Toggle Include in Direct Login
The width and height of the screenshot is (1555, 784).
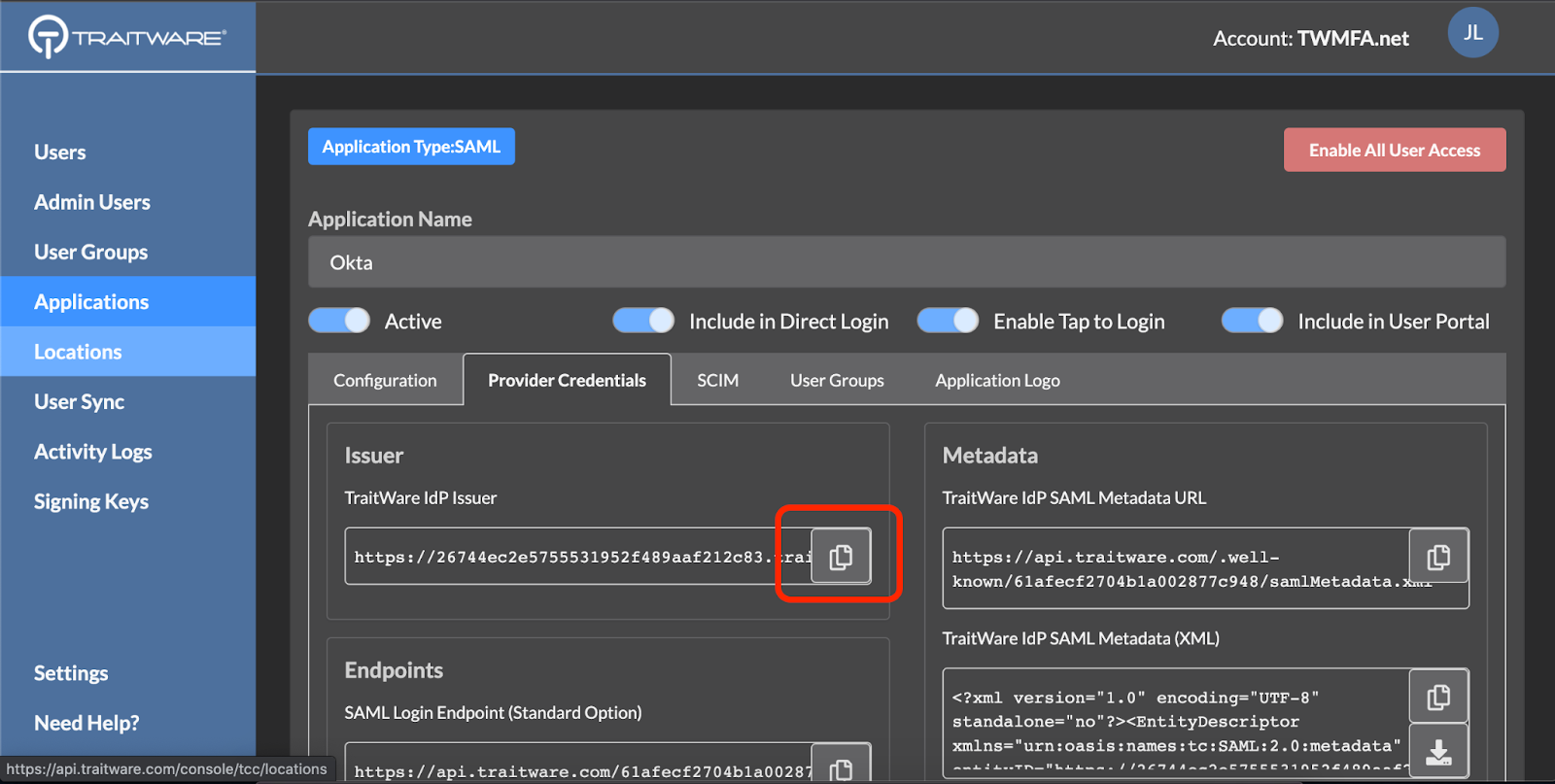(x=643, y=321)
